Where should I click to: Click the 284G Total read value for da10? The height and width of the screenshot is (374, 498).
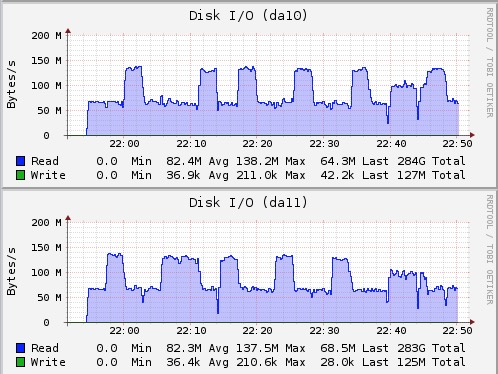pos(431,161)
